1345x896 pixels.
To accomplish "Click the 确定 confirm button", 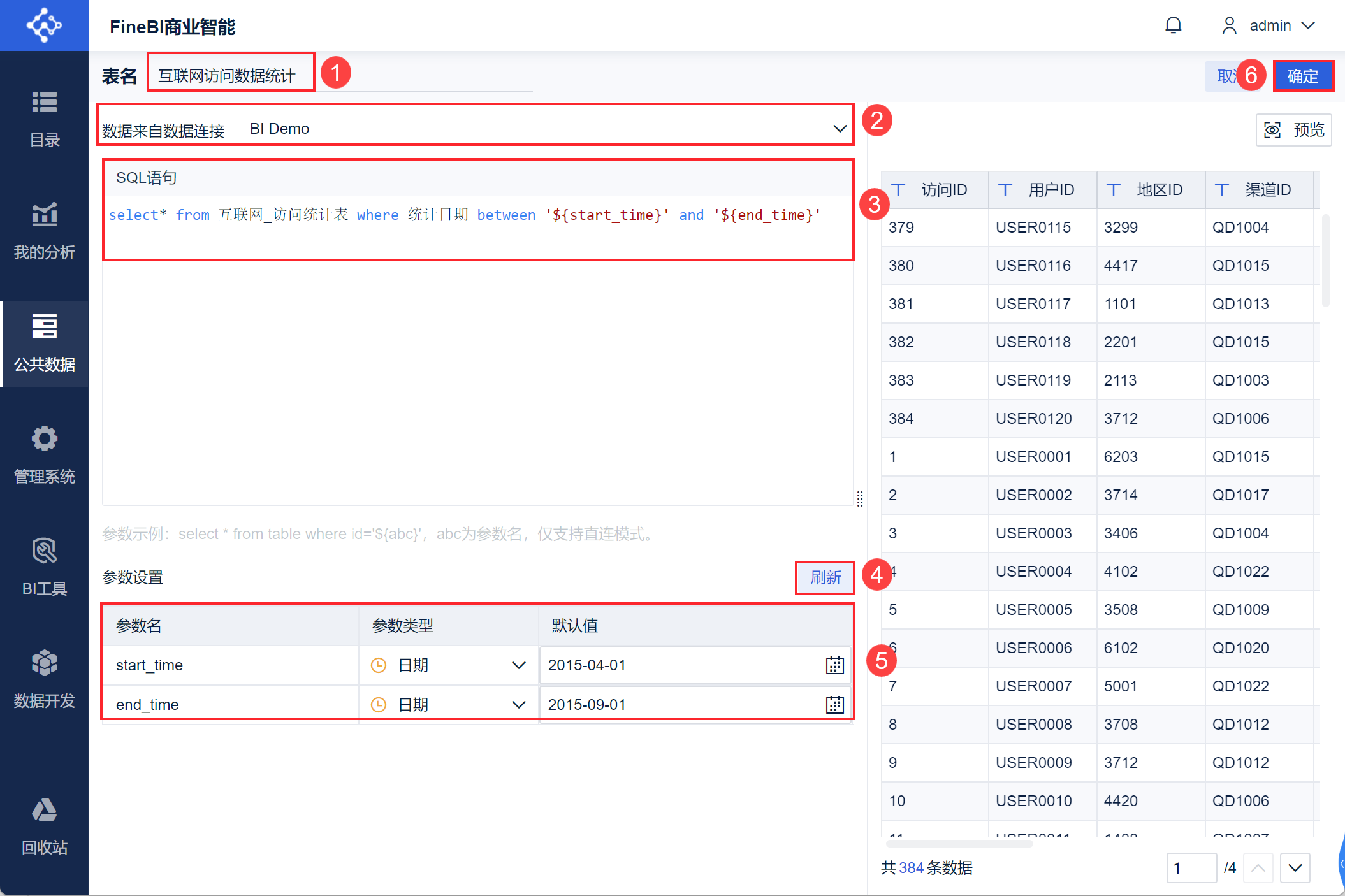I will [1302, 76].
